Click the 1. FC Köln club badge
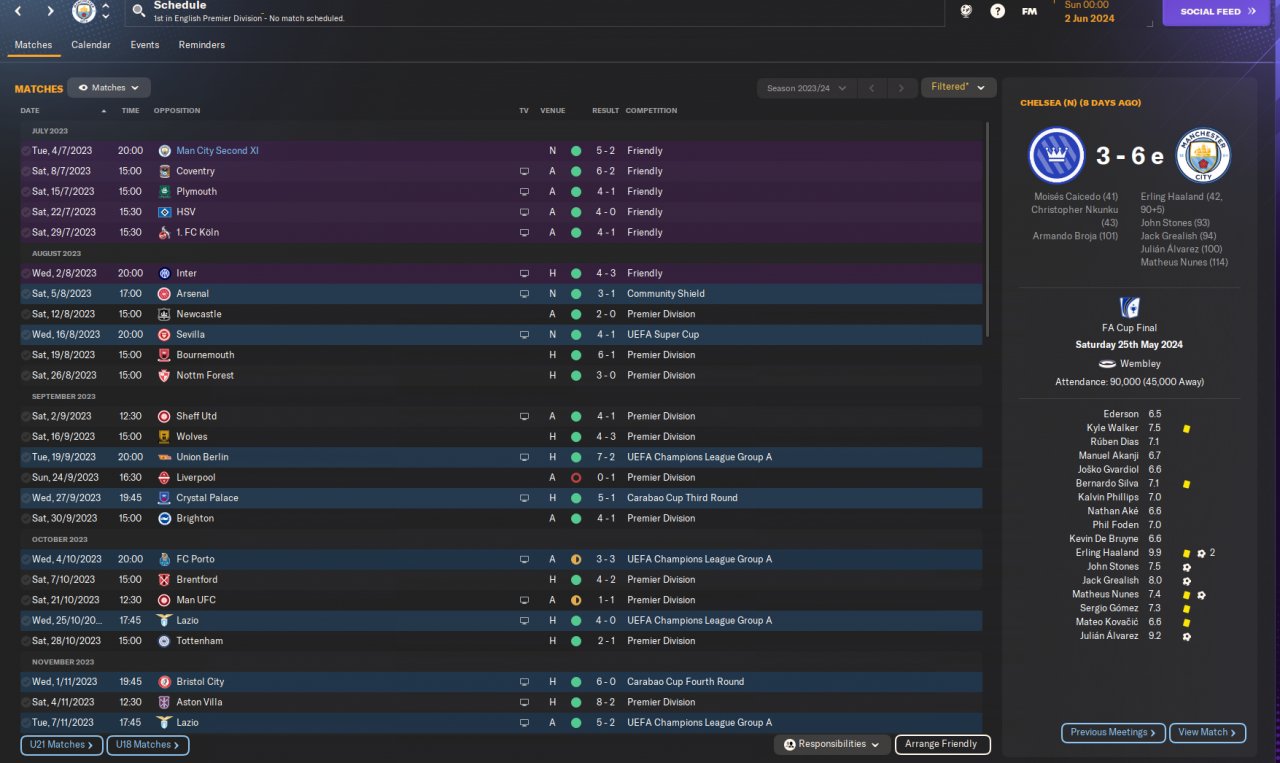1280x763 pixels. pos(165,232)
